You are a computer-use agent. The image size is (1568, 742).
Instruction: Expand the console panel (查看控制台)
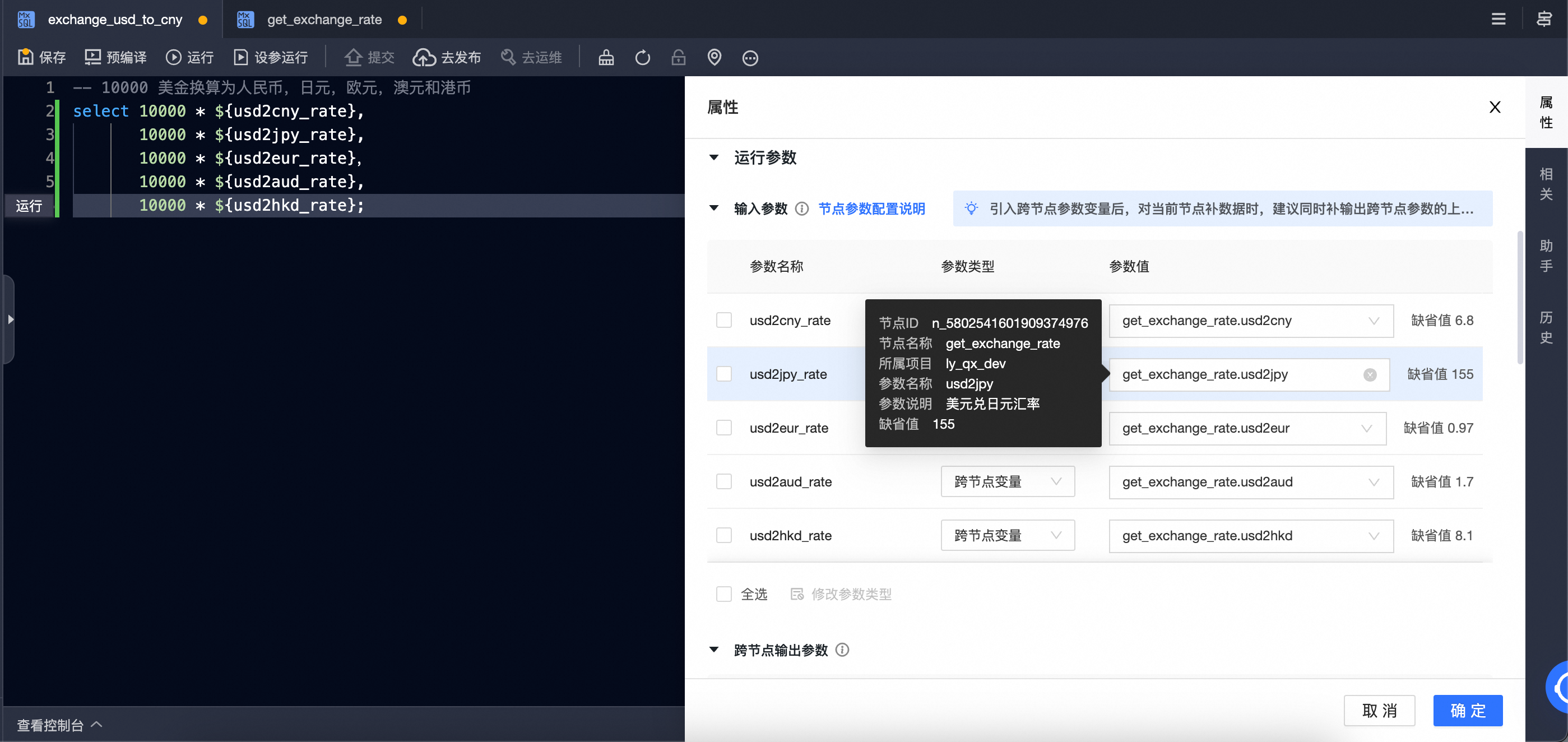pos(59,725)
